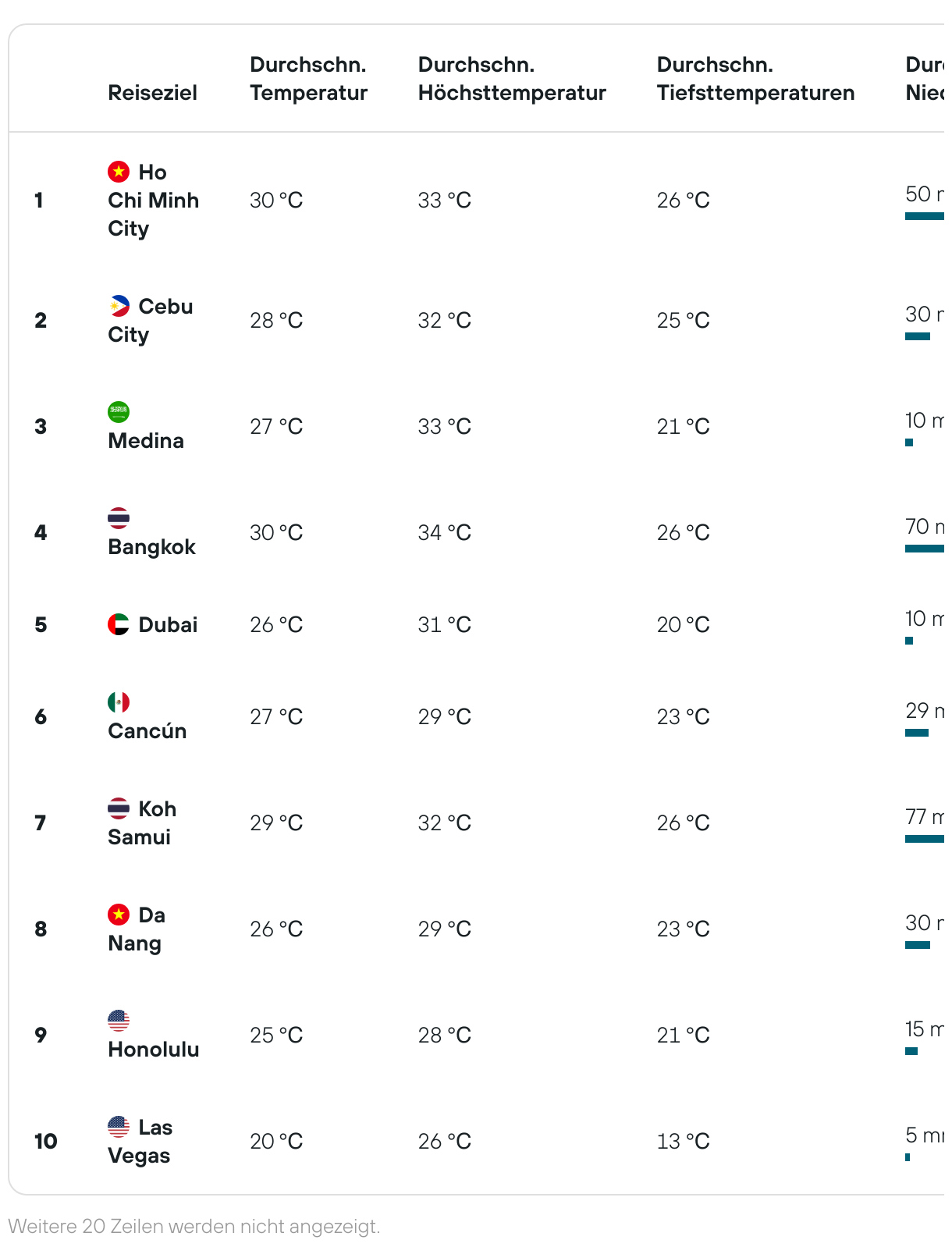The height and width of the screenshot is (1247, 952).
Task: Select the Dubai destination name
Action: (x=168, y=624)
